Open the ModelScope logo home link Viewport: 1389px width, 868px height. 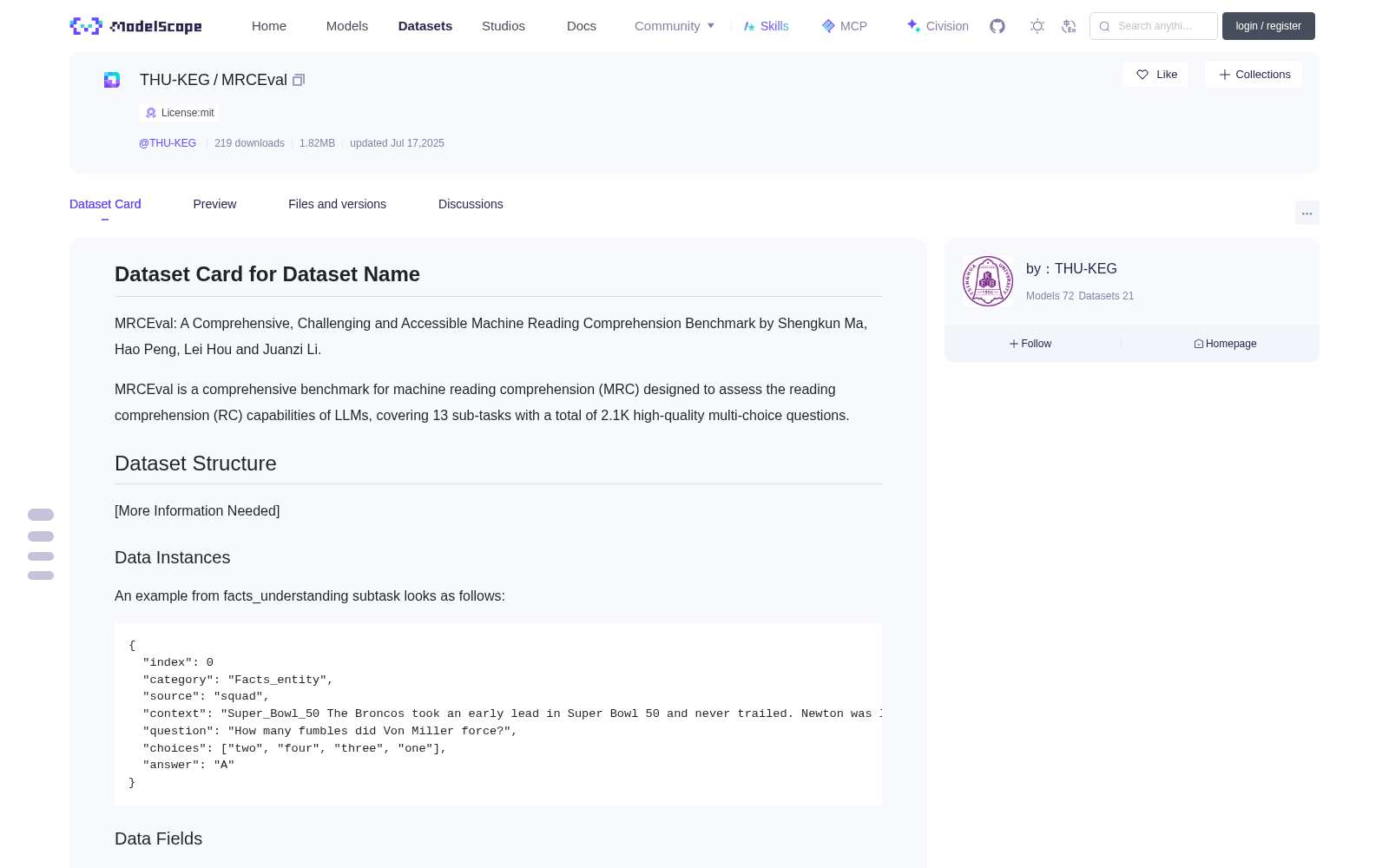click(136, 26)
